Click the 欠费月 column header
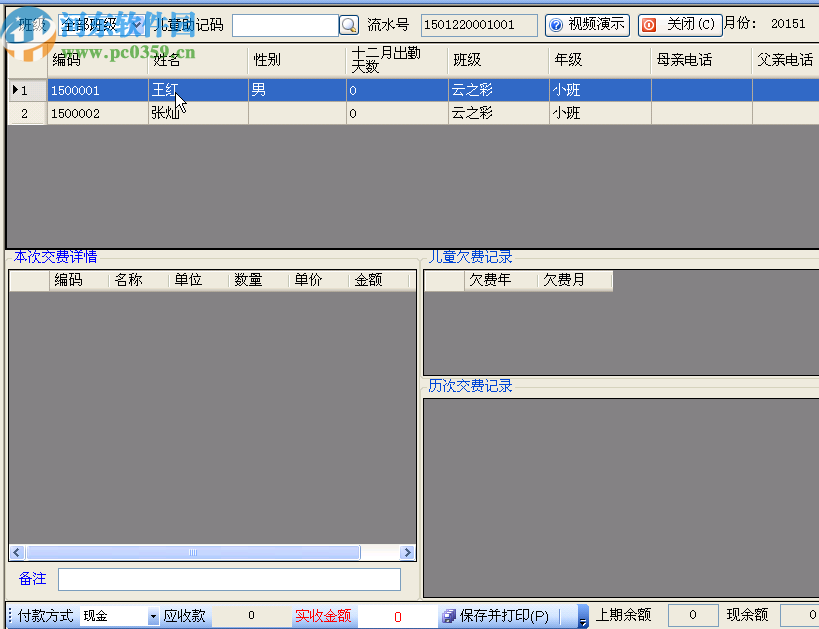The width and height of the screenshot is (819, 629). pyautogui.click(x=575, y=281)
